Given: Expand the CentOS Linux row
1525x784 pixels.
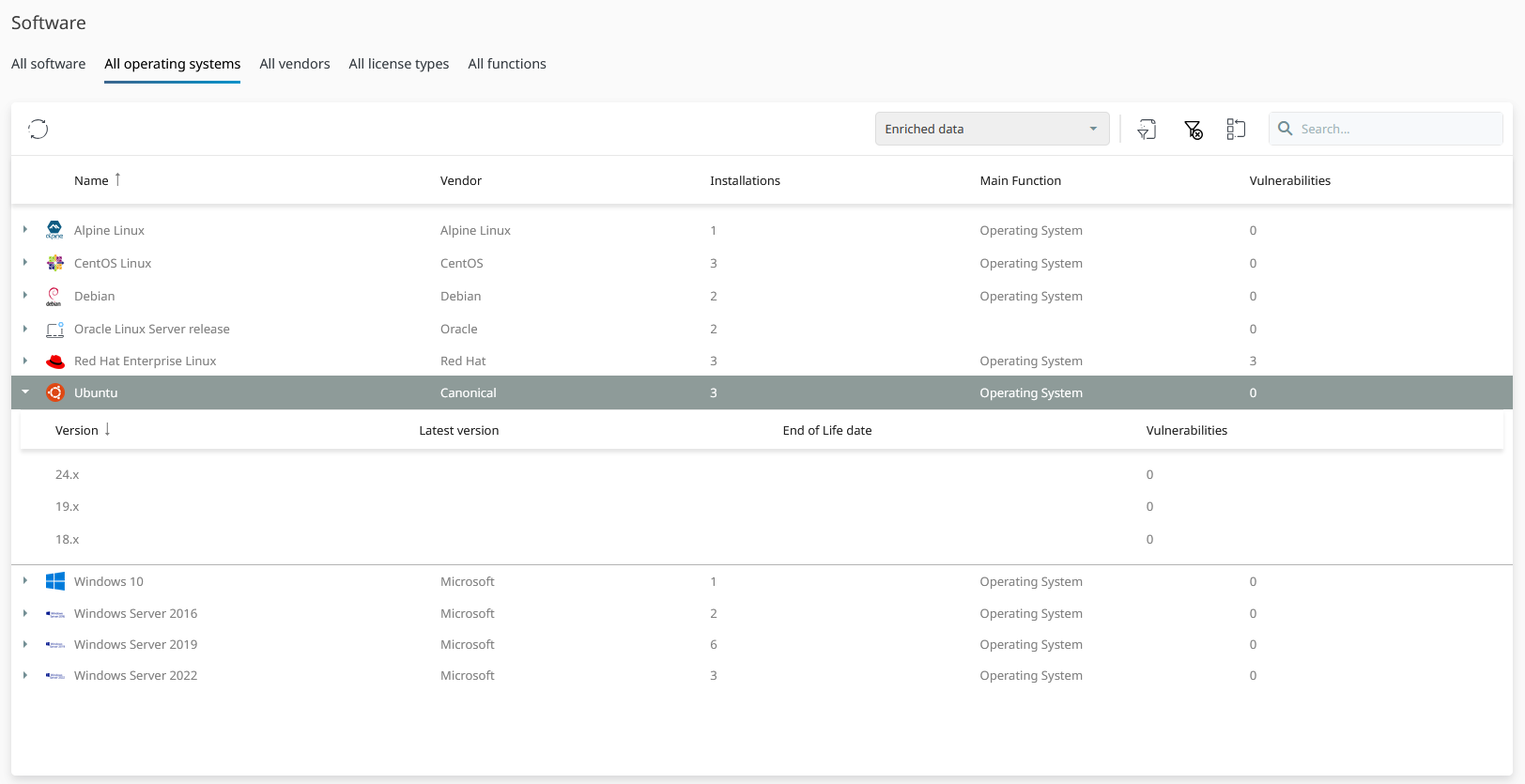Looking at the screenshot, I should coord(25,263).
